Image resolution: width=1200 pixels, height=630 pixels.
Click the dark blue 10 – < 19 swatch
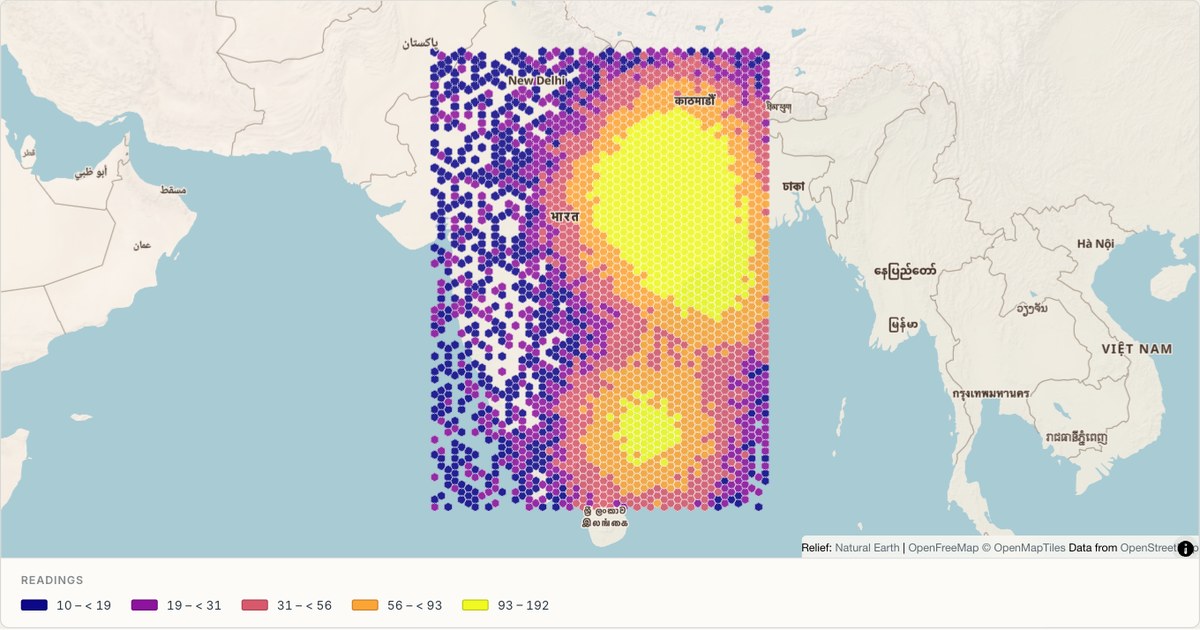[34, 605]
